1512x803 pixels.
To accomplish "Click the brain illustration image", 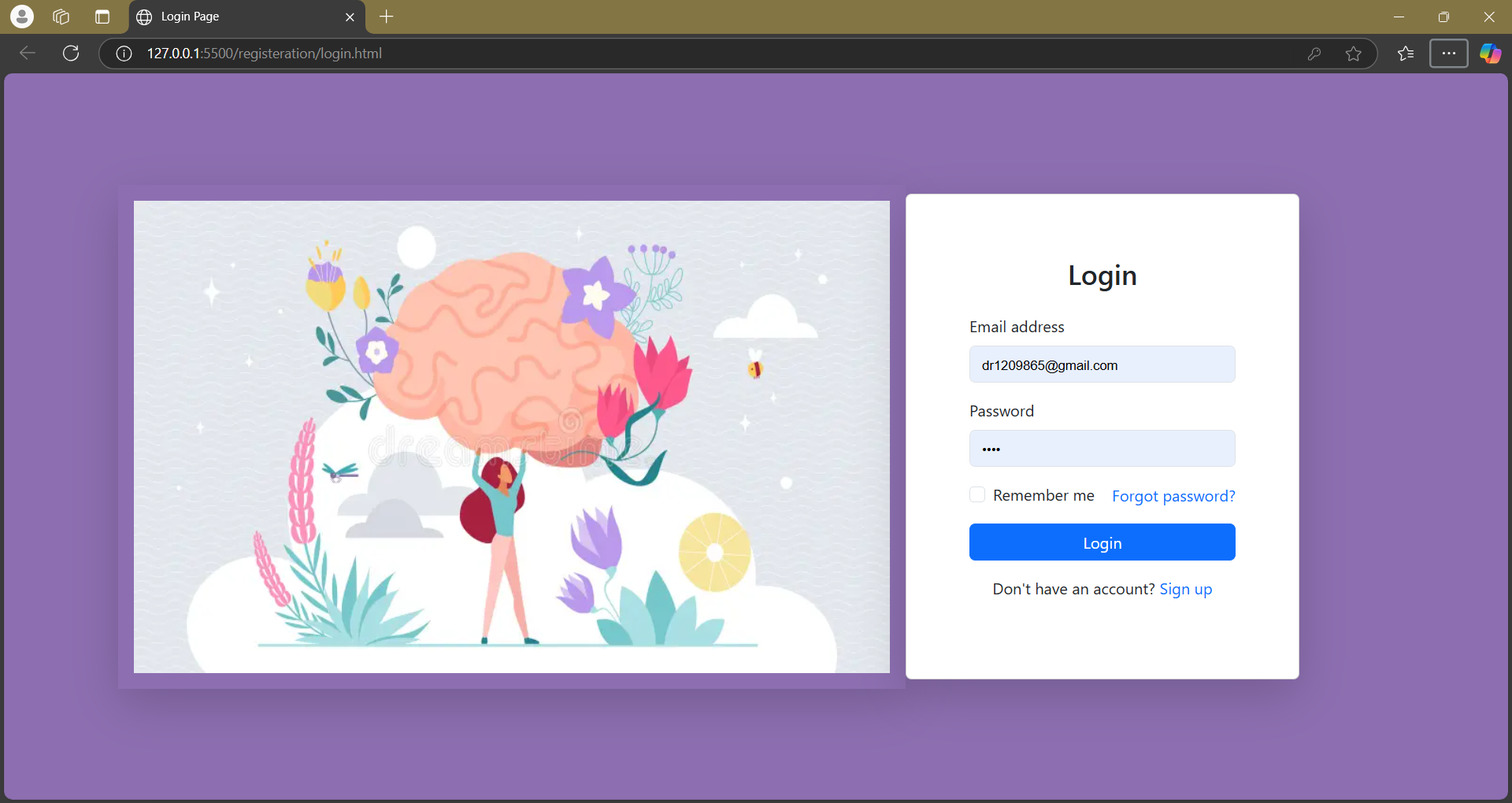I will 512,437.
